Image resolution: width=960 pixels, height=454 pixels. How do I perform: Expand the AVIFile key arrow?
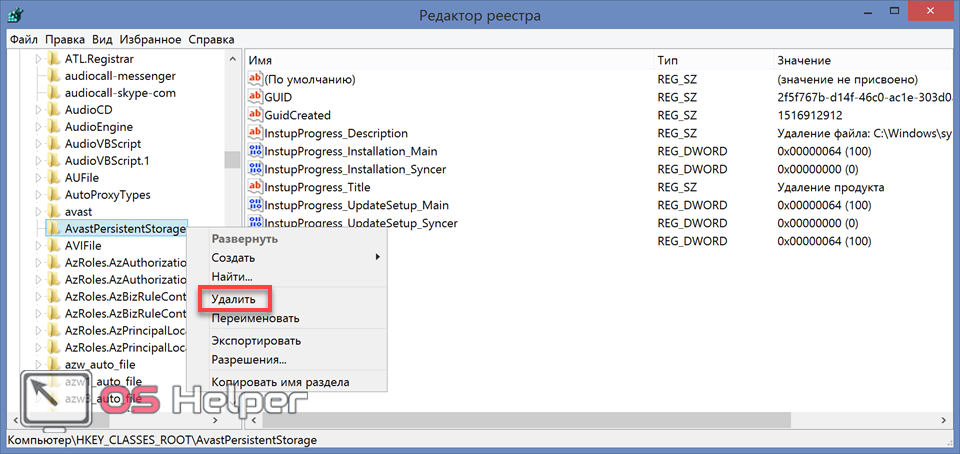pos(38,246)
